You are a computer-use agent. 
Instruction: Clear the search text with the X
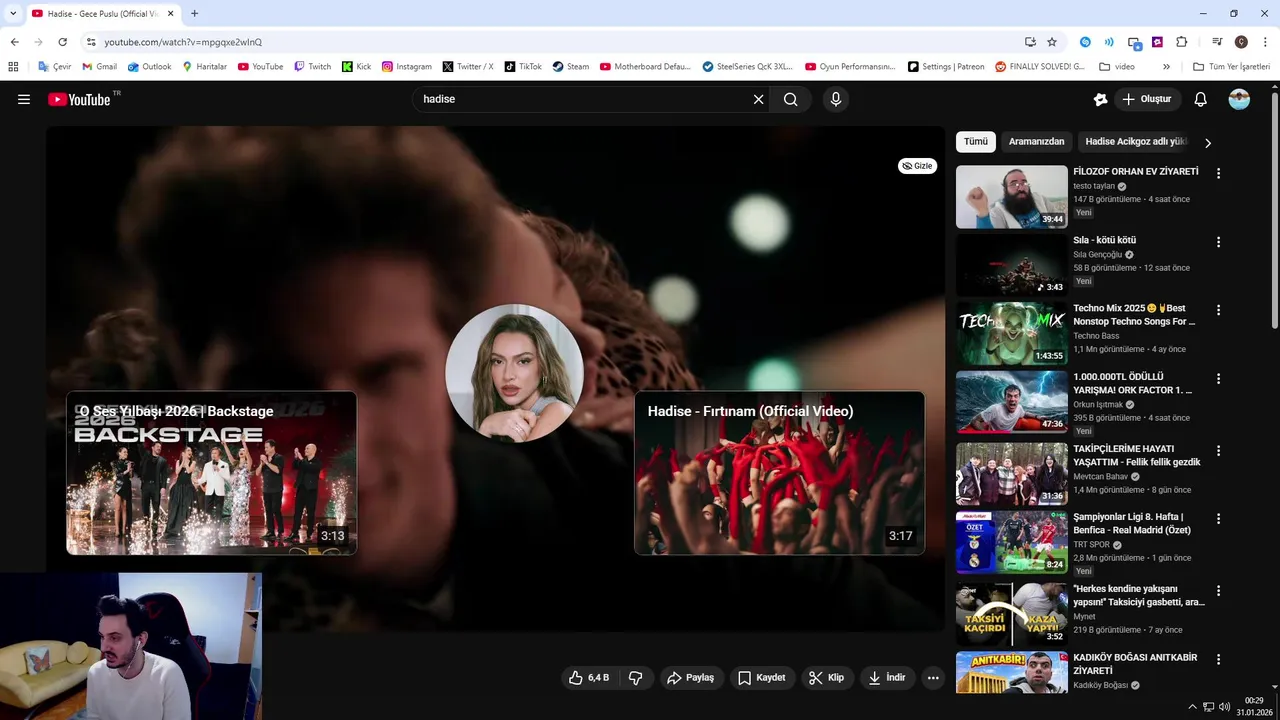[x=758, y=99]
